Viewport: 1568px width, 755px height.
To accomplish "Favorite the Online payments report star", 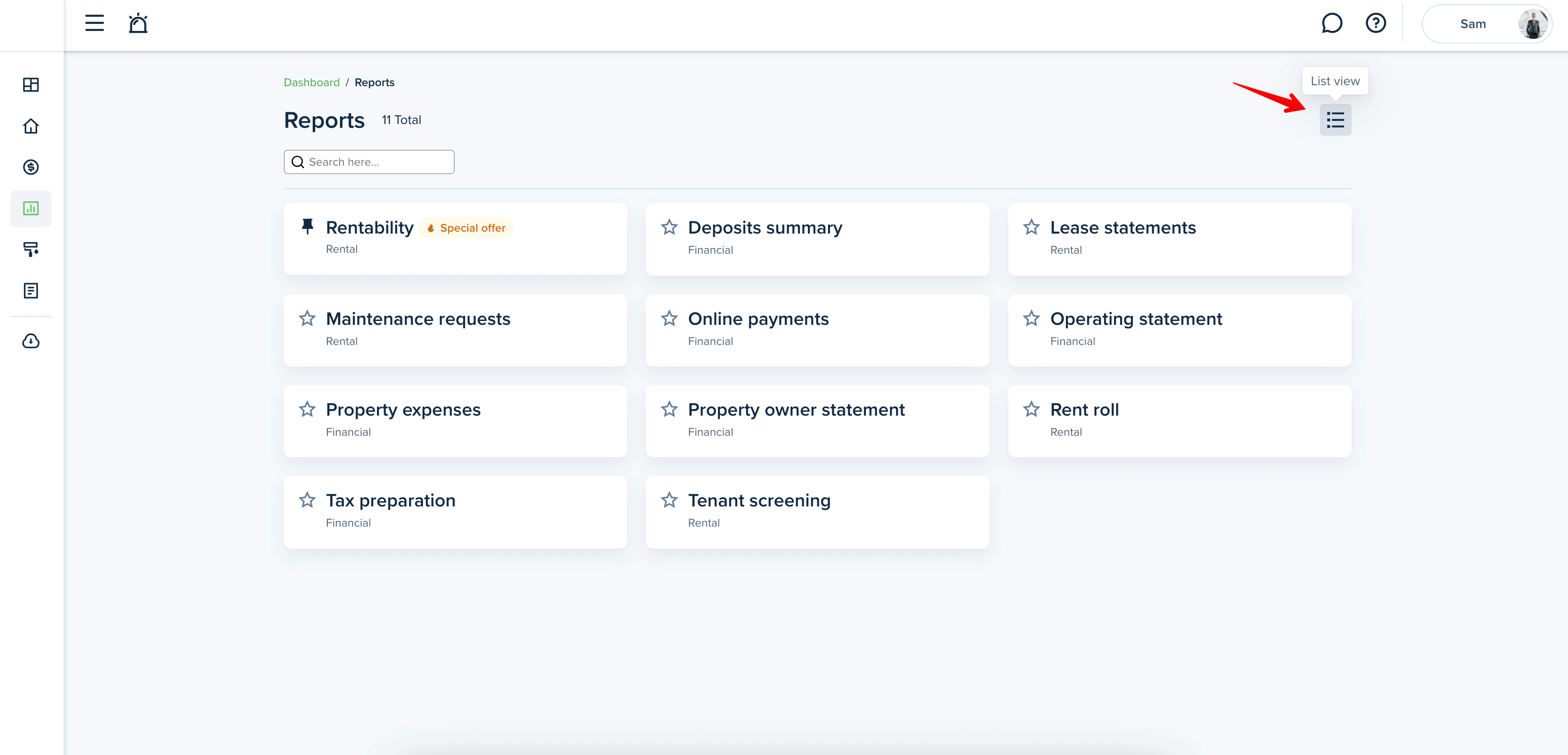I will coord(669,318).
